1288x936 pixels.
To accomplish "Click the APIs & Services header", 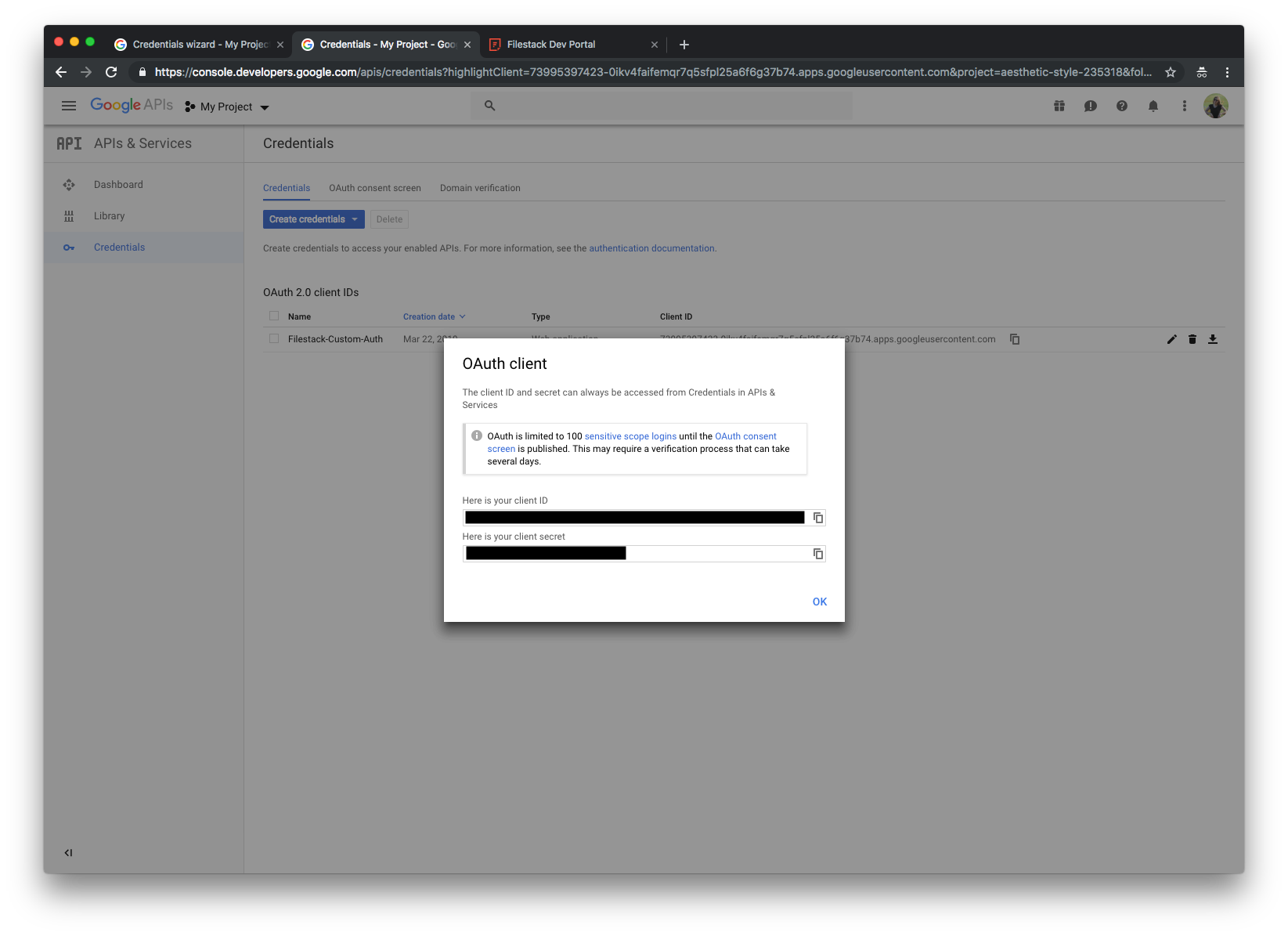I will pos(143,143).
